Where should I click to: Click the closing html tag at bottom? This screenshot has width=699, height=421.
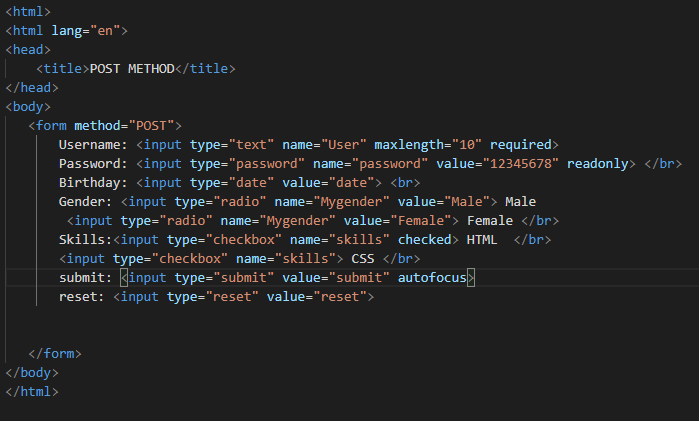(x=32, y=392)
